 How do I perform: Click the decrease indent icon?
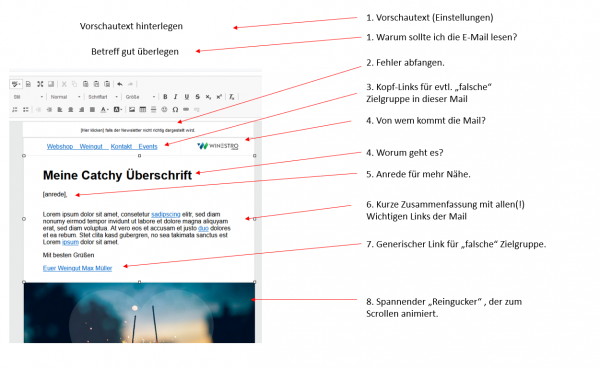[x=38, y=109]
